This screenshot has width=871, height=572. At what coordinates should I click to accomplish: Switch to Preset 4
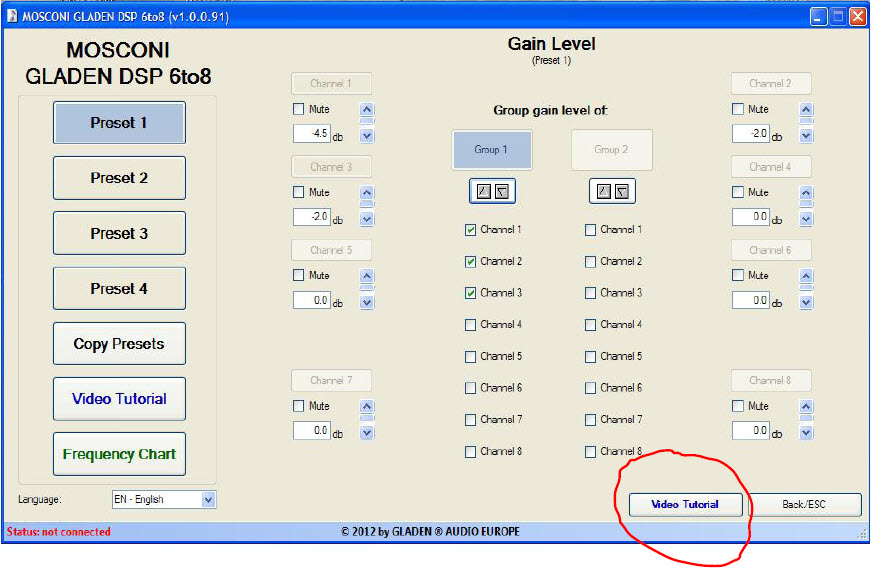click(119, 288)
